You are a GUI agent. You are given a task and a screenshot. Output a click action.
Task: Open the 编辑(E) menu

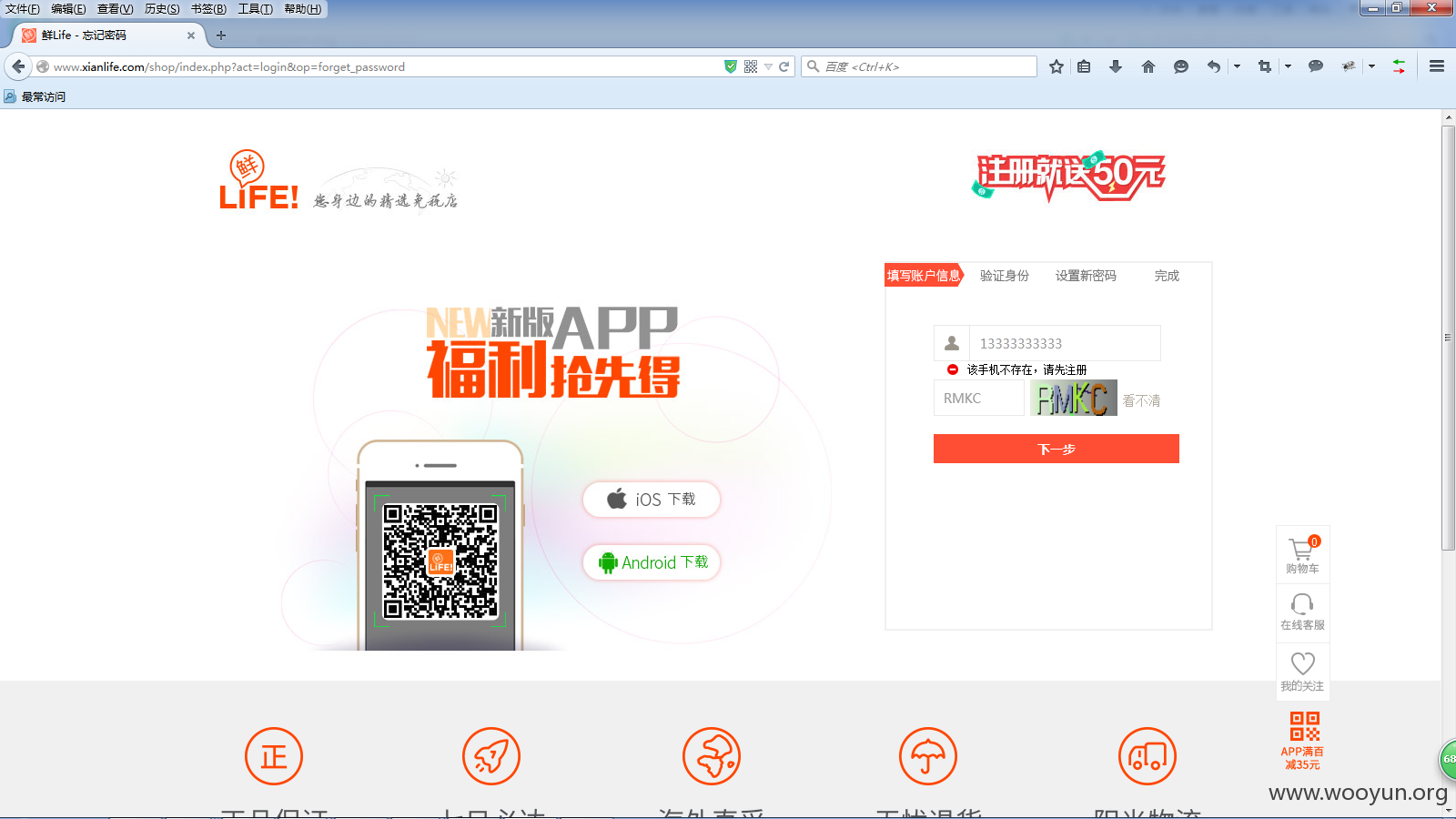coord(68,9)
